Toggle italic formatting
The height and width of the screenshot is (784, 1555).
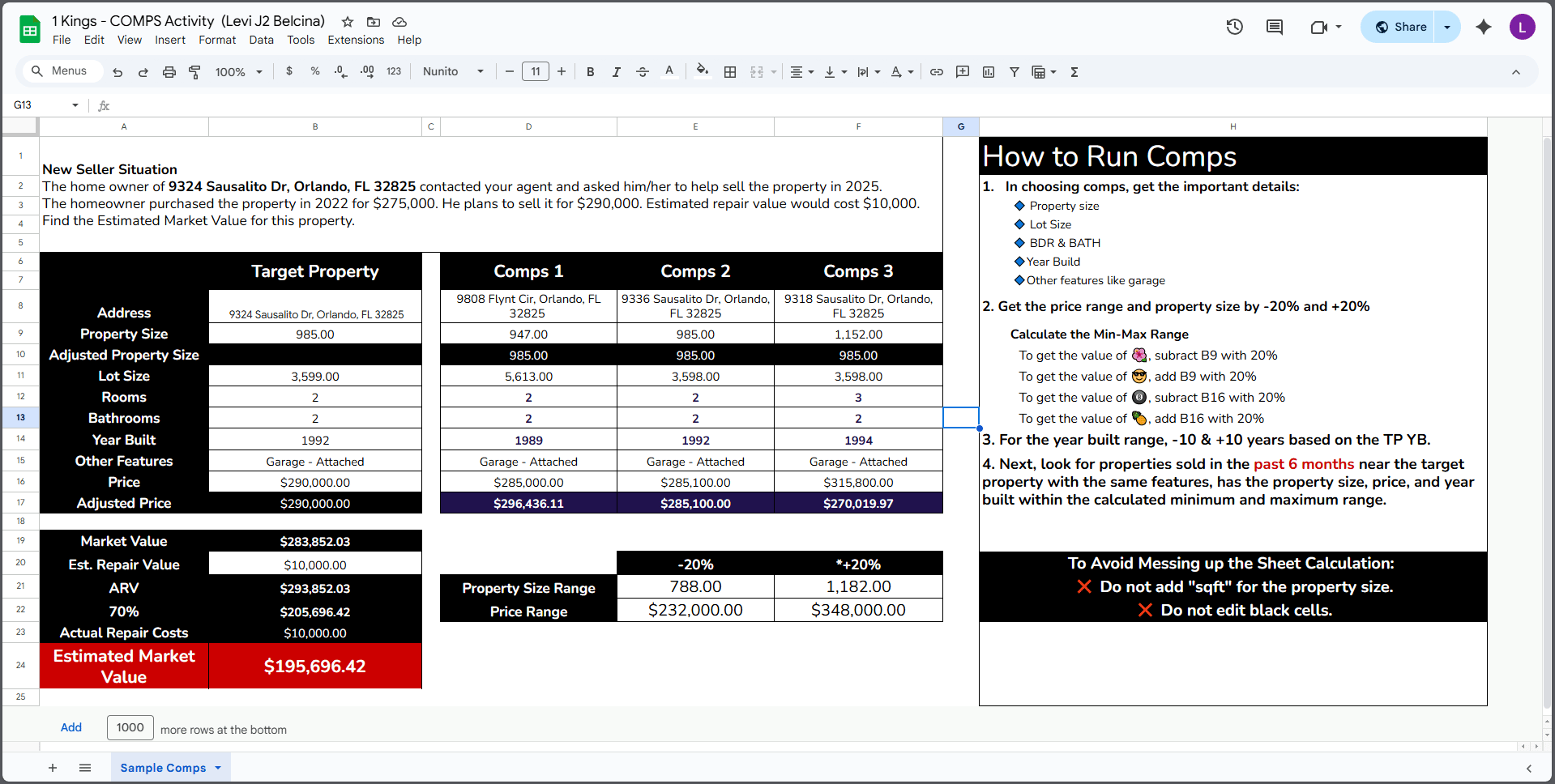point(617,72)
